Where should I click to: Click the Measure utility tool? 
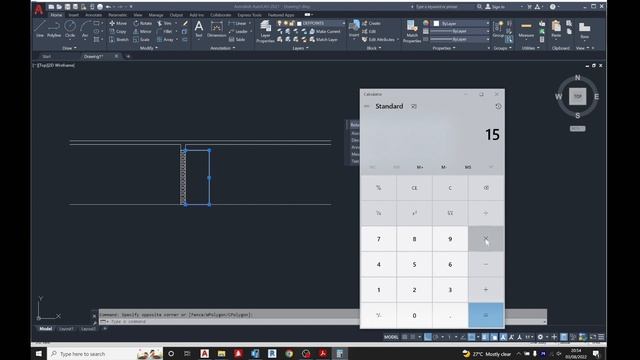pos(526,29)
